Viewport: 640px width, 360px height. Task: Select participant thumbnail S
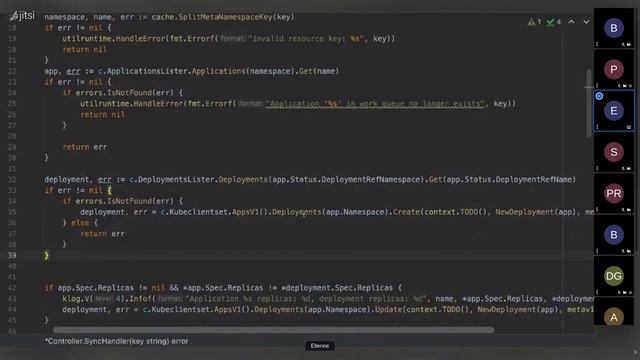614,152
